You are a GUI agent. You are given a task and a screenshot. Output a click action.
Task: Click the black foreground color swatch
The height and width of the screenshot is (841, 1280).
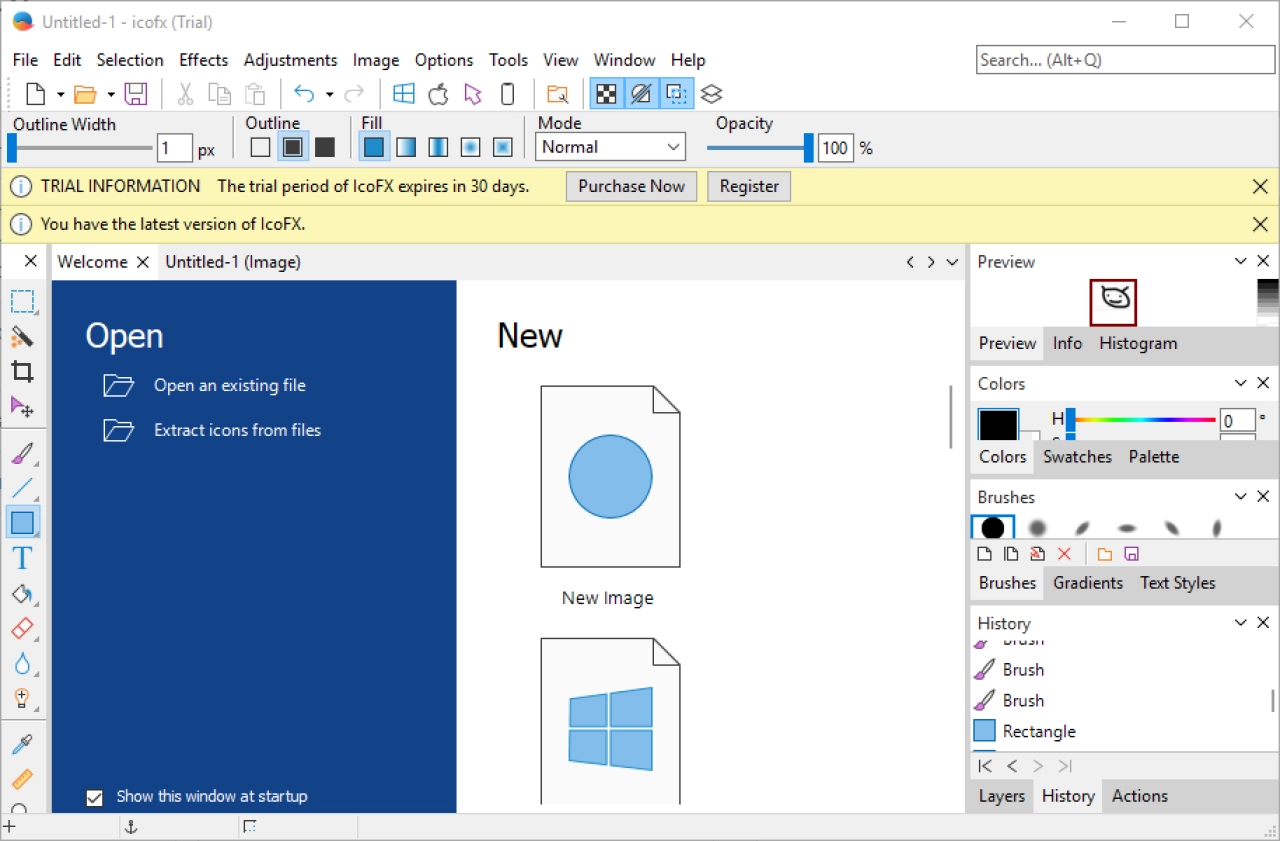[998, 424]
